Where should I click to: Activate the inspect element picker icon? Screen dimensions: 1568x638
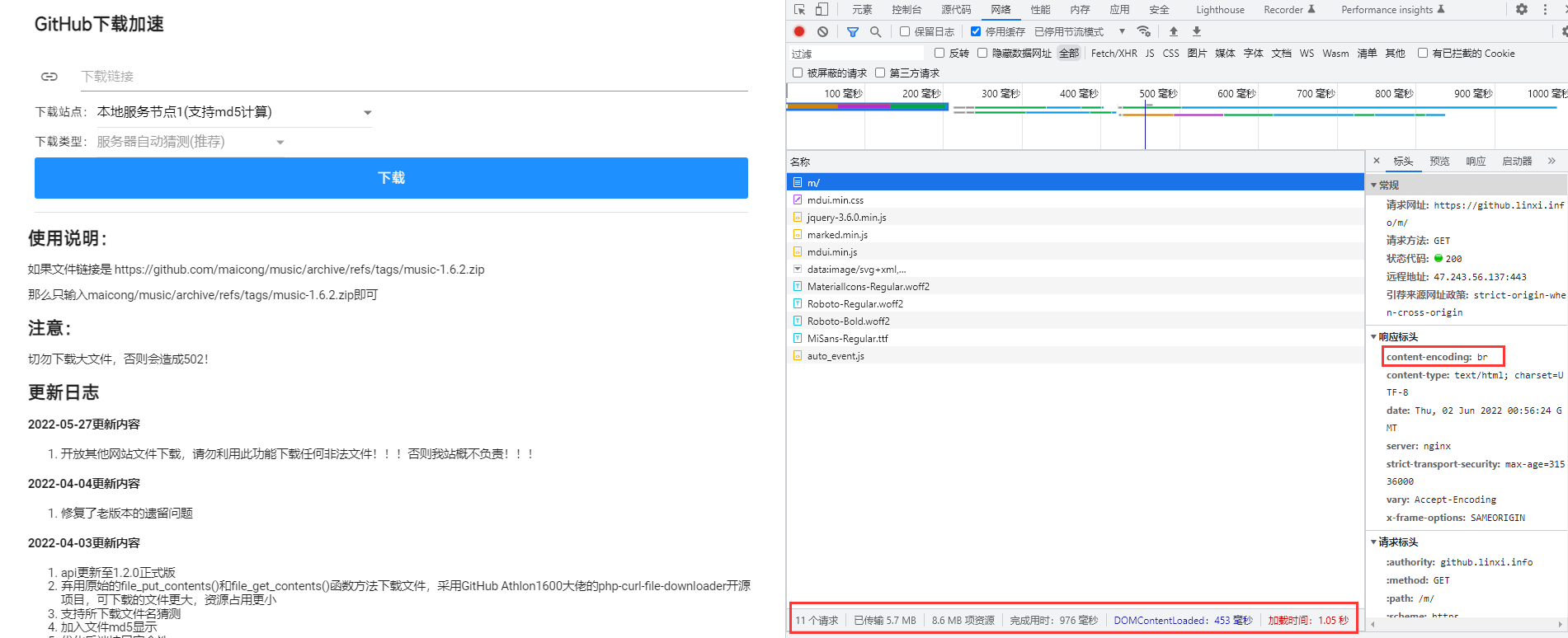click(x=799, y=10)
